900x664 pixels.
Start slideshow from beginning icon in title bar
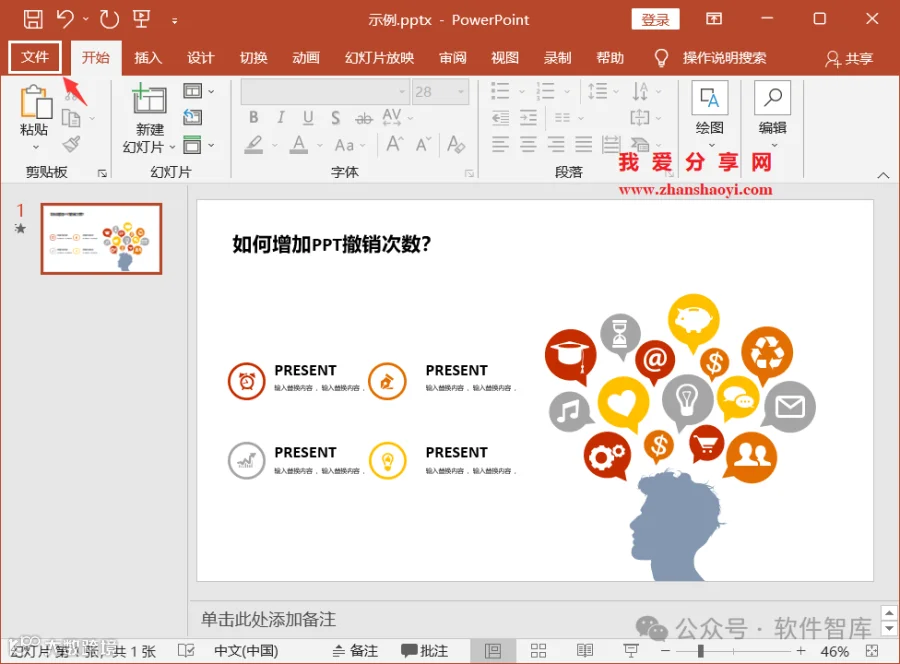click(142, 19)
